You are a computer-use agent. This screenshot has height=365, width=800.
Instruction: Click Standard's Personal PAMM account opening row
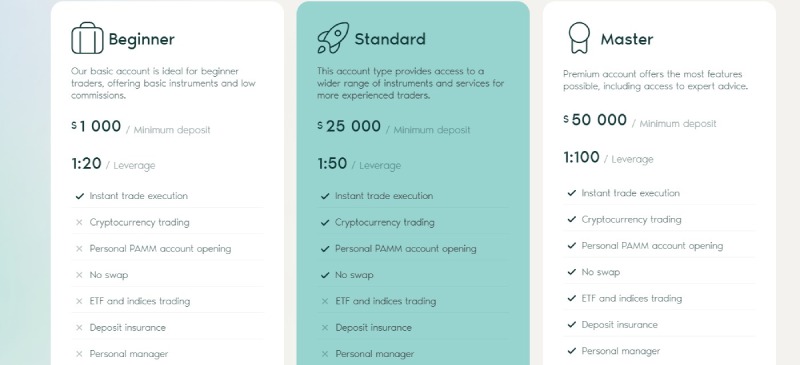tap(413, 249)
